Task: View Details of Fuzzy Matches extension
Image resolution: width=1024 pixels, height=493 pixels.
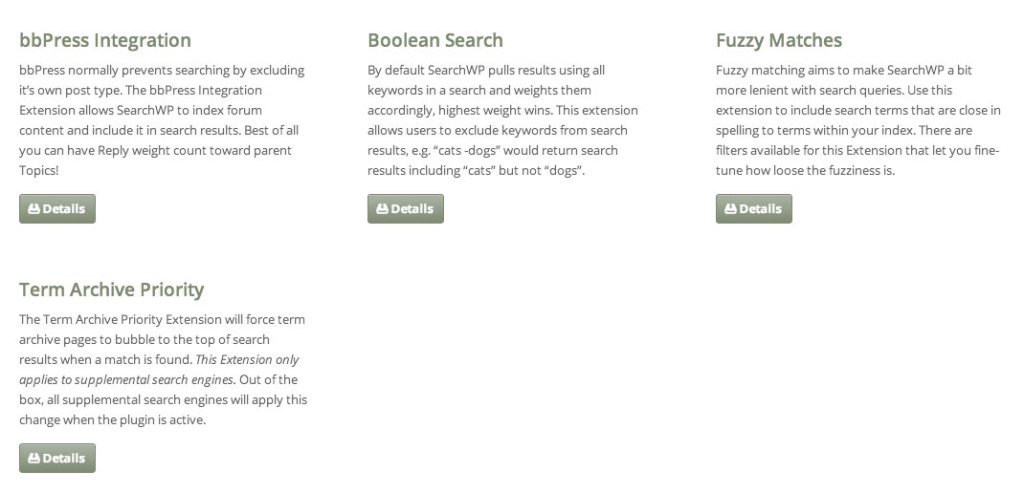Action: point(754,209)
